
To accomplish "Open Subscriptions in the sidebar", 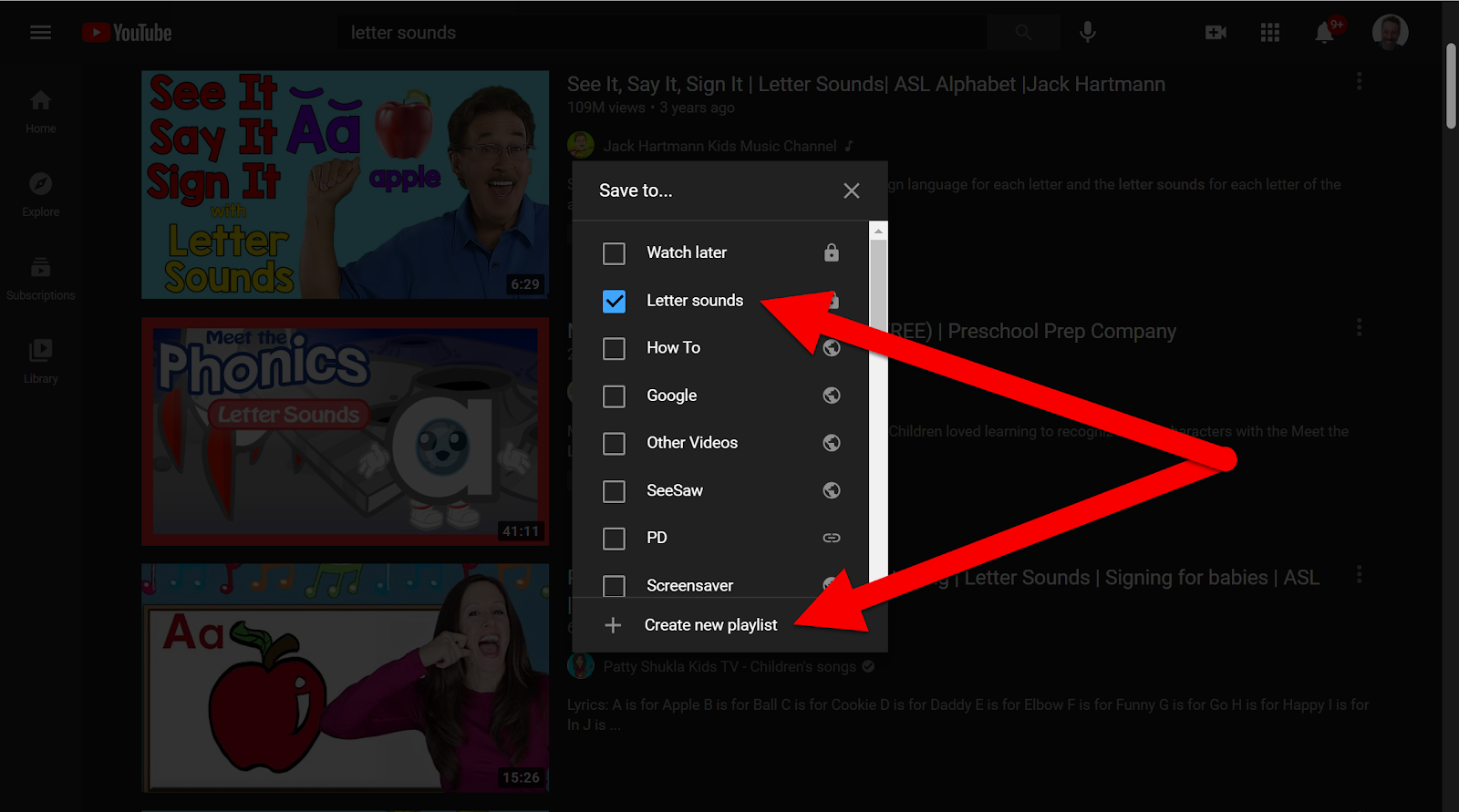I will point(40,278).
